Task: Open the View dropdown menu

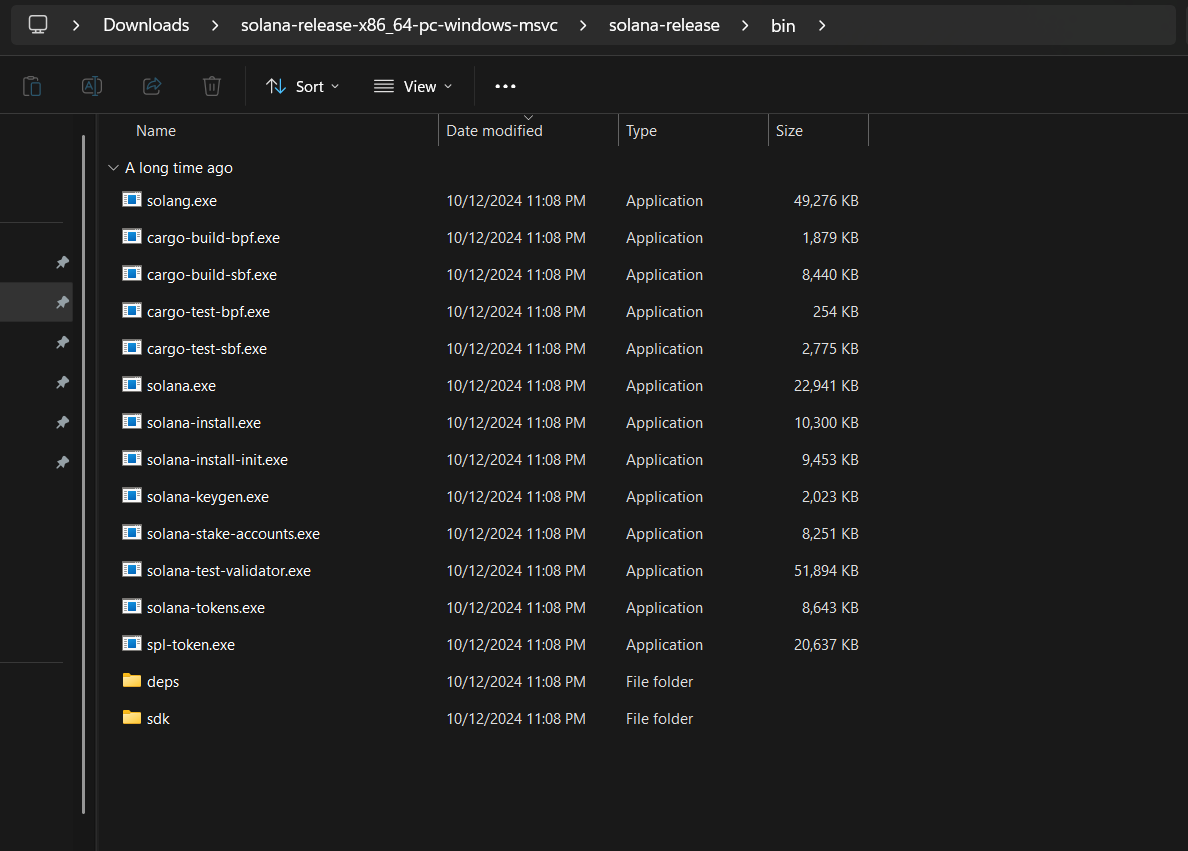Action: click(413, 86)
